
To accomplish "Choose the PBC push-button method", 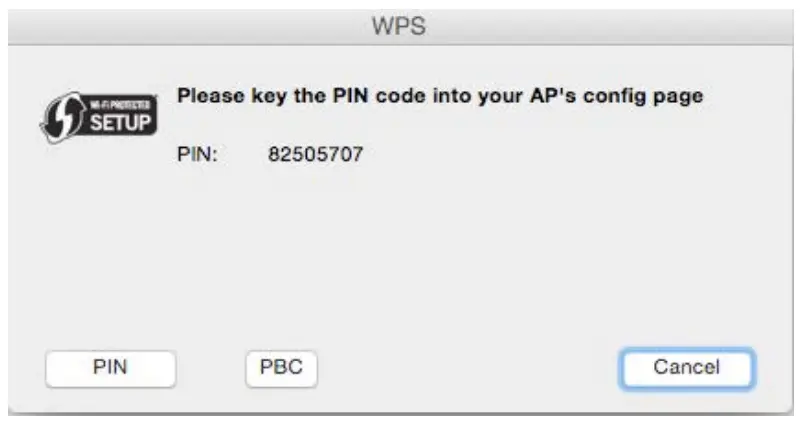I will click(281, 367).
